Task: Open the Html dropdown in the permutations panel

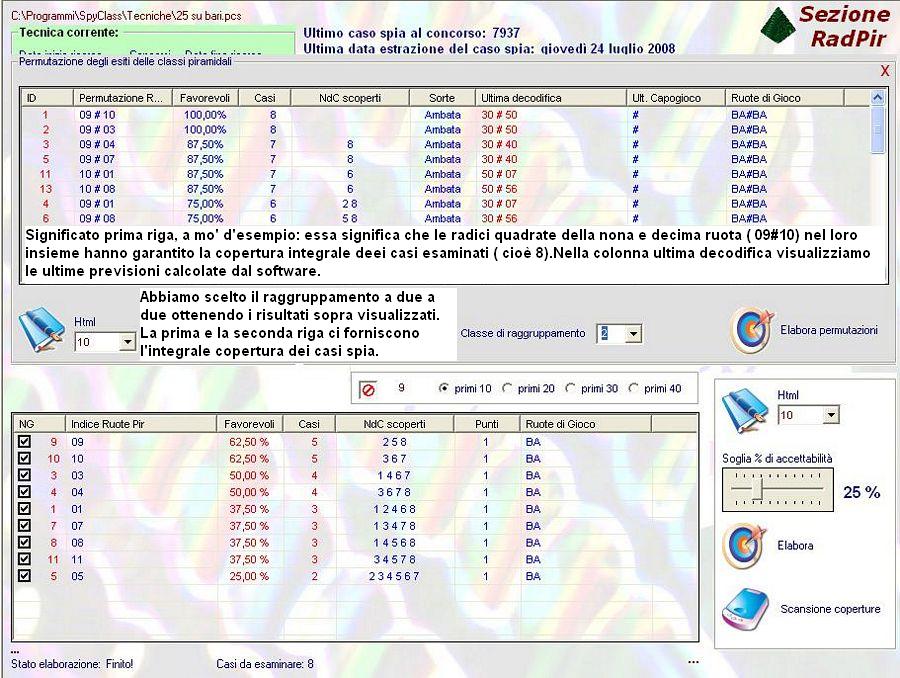Action: coord(127,342)
